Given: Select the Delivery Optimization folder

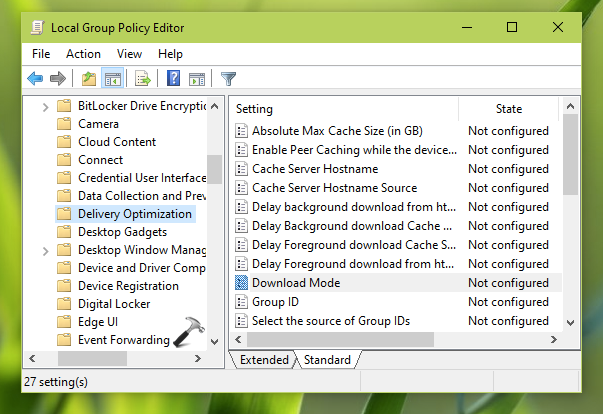Looking at the screenshot, I should pos(134,214).
